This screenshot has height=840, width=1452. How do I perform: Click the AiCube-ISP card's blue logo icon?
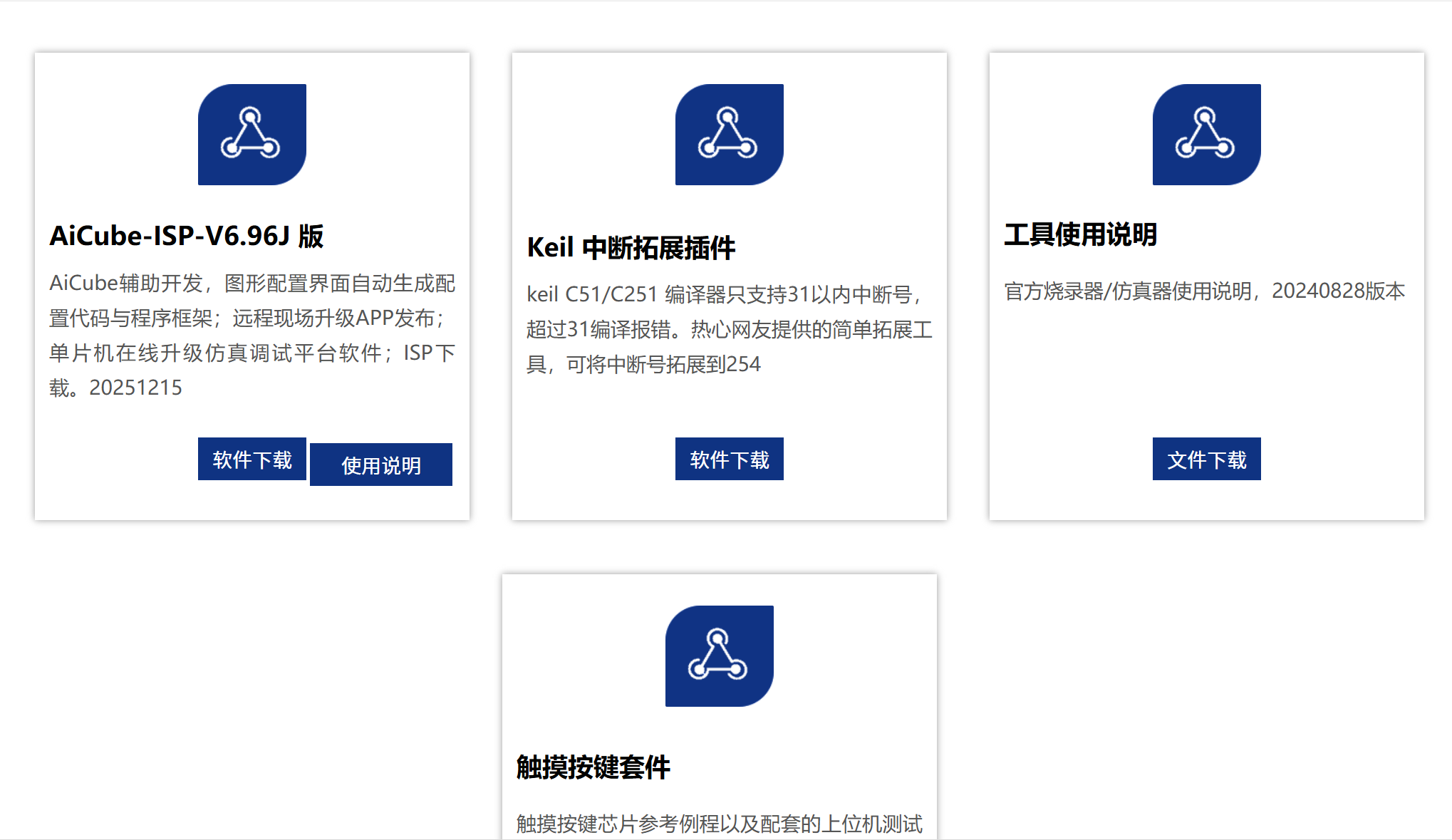click(x=251, y=134)
